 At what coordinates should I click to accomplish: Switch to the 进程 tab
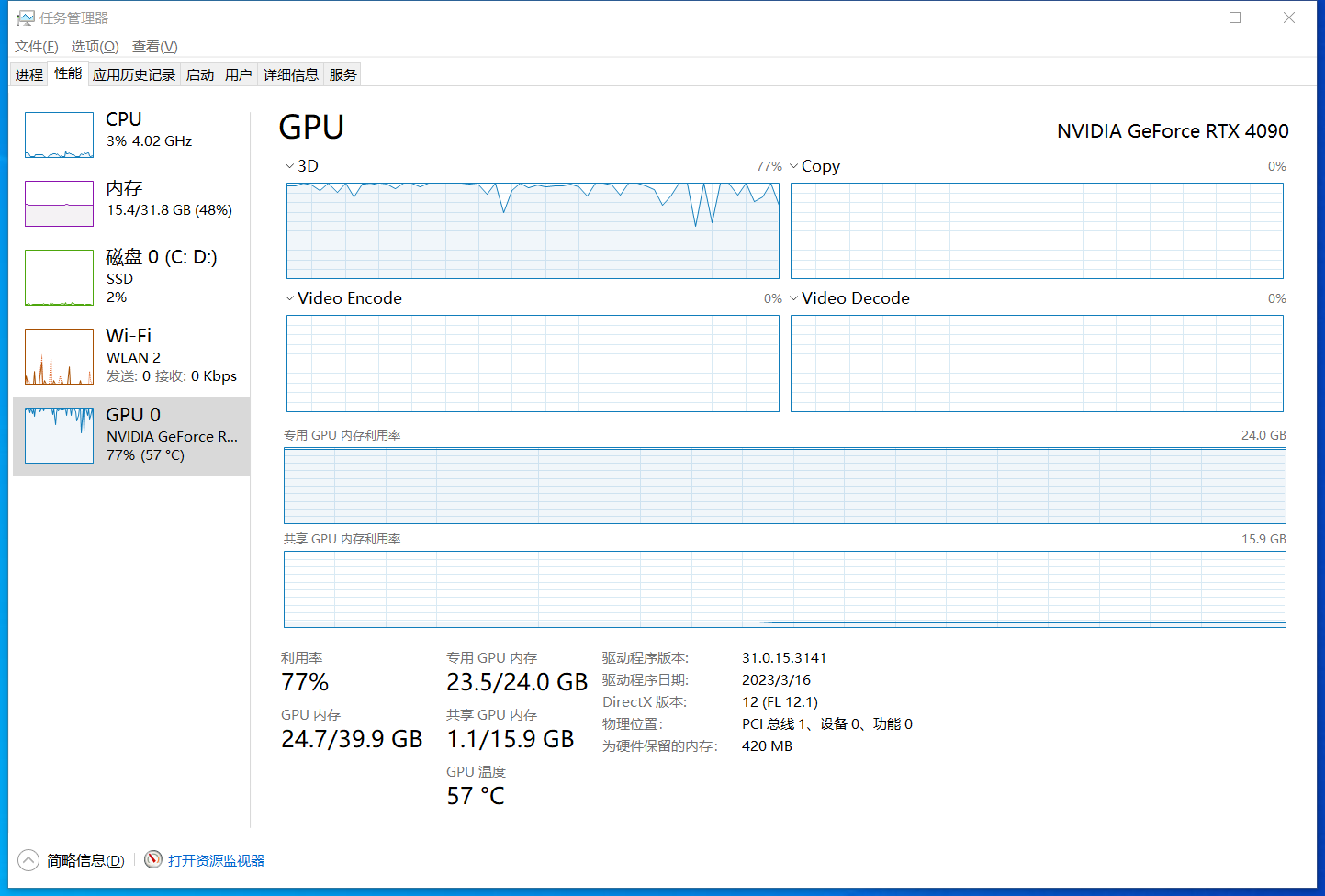tap(29, 74)
